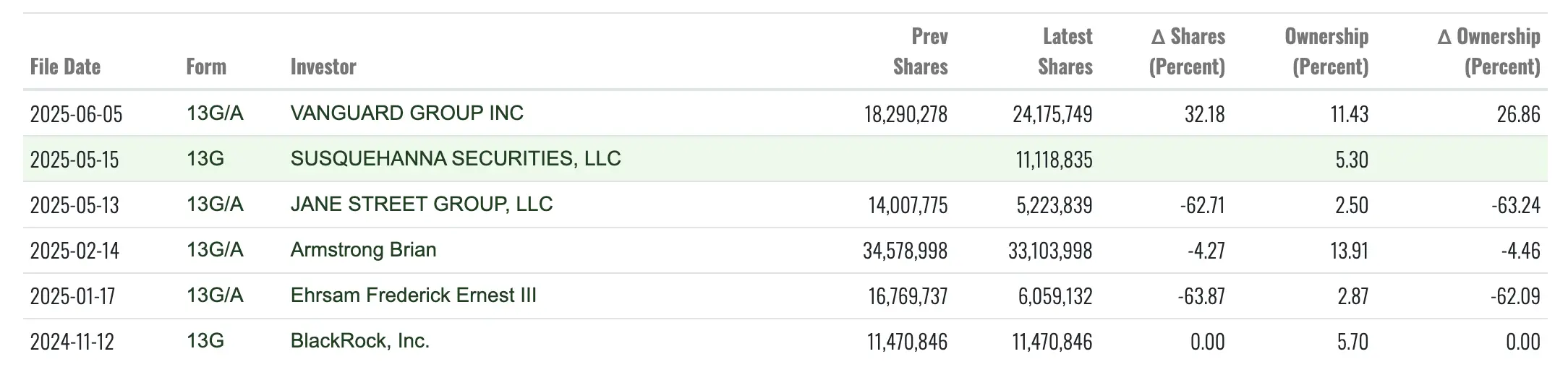The image size is (1568, 380).
Task: Open SUSQUEHANNA SECURITIES, LLC investor page
Action: (456, 159)
